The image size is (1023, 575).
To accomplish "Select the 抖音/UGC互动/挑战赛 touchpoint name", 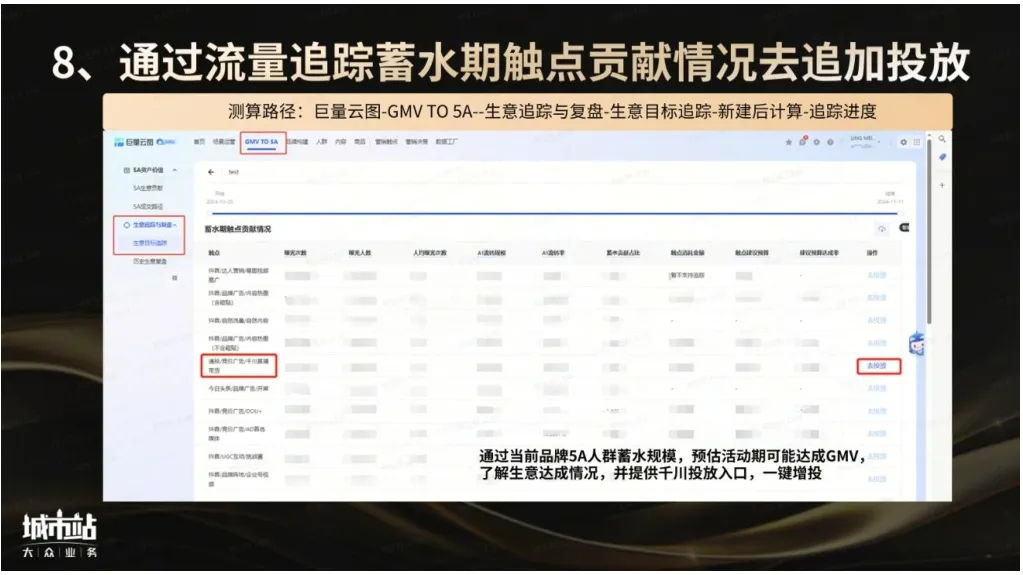I will pyautogui.click(x=236, y=456).
